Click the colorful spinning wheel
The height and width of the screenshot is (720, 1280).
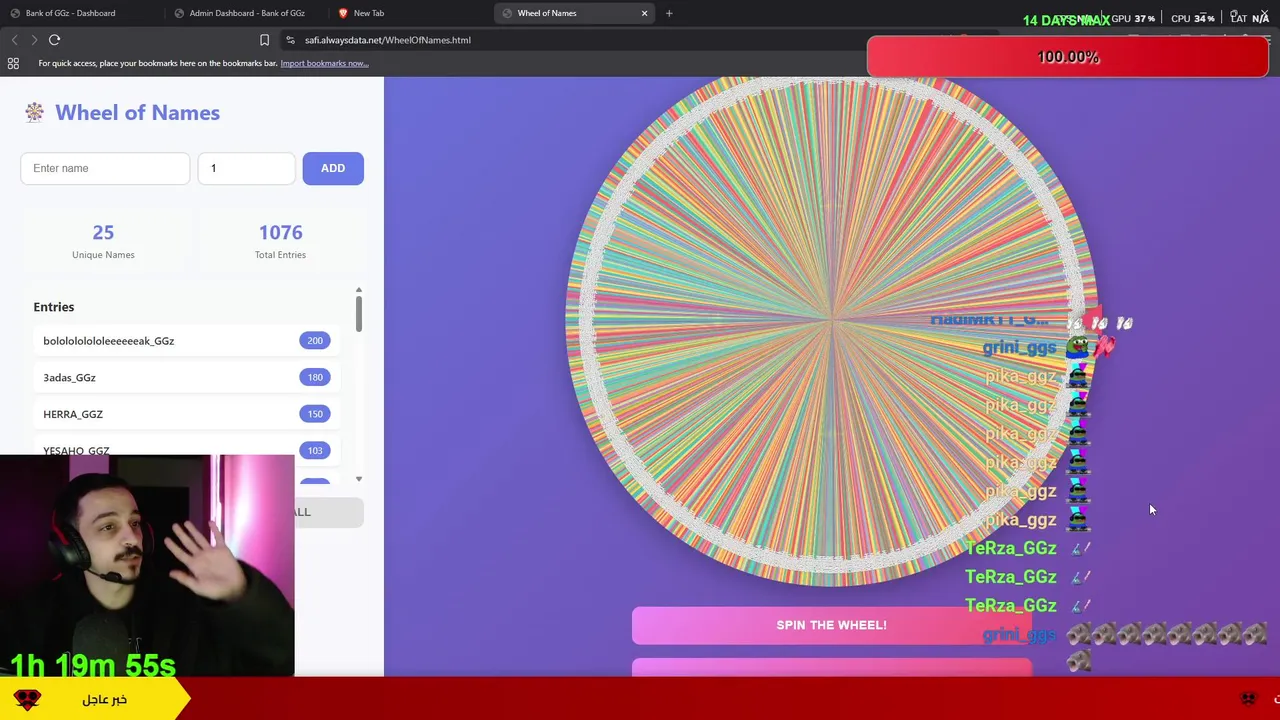coord(830,320)
